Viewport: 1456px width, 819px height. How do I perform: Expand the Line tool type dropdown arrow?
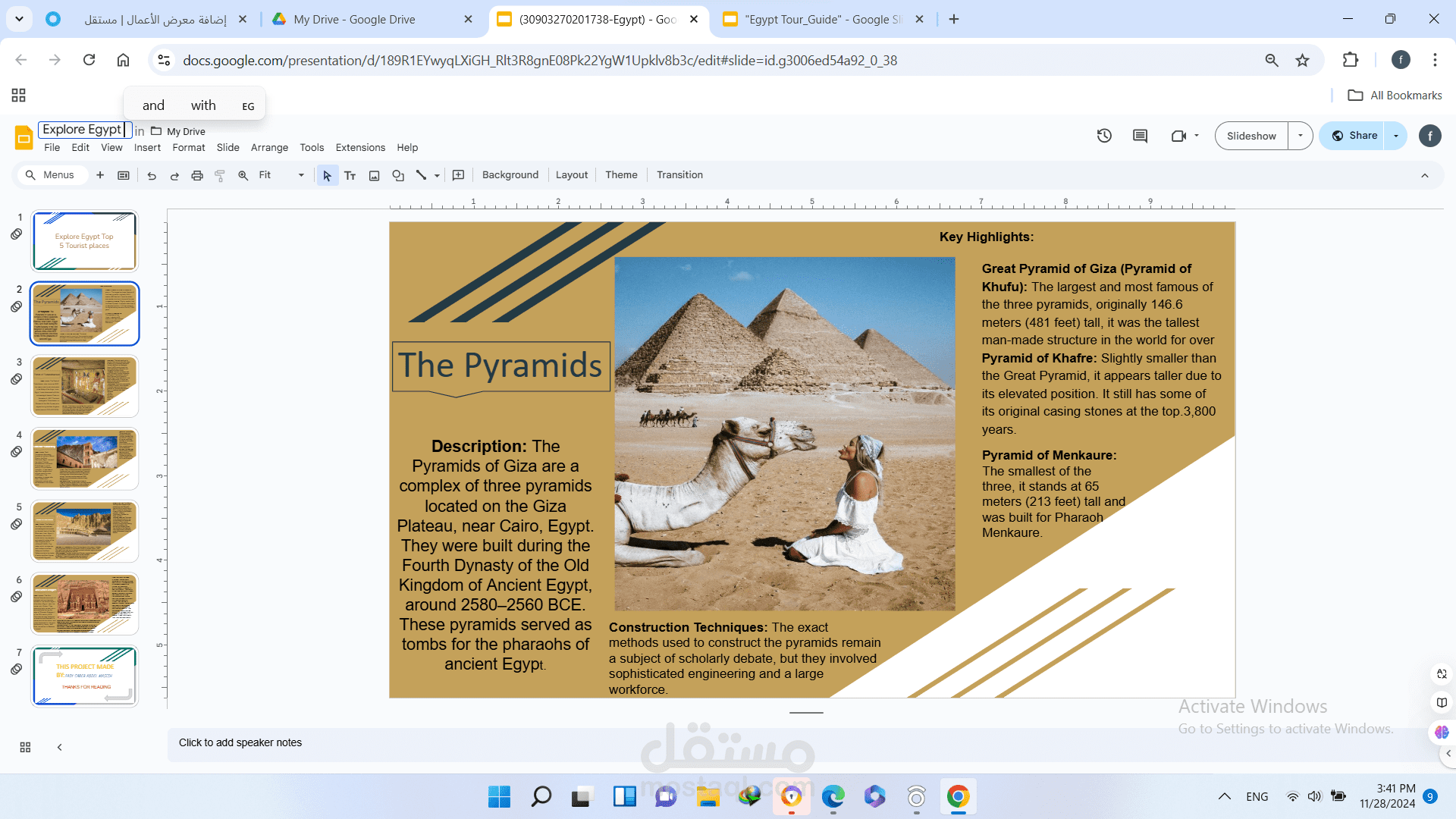coord(437,175)
